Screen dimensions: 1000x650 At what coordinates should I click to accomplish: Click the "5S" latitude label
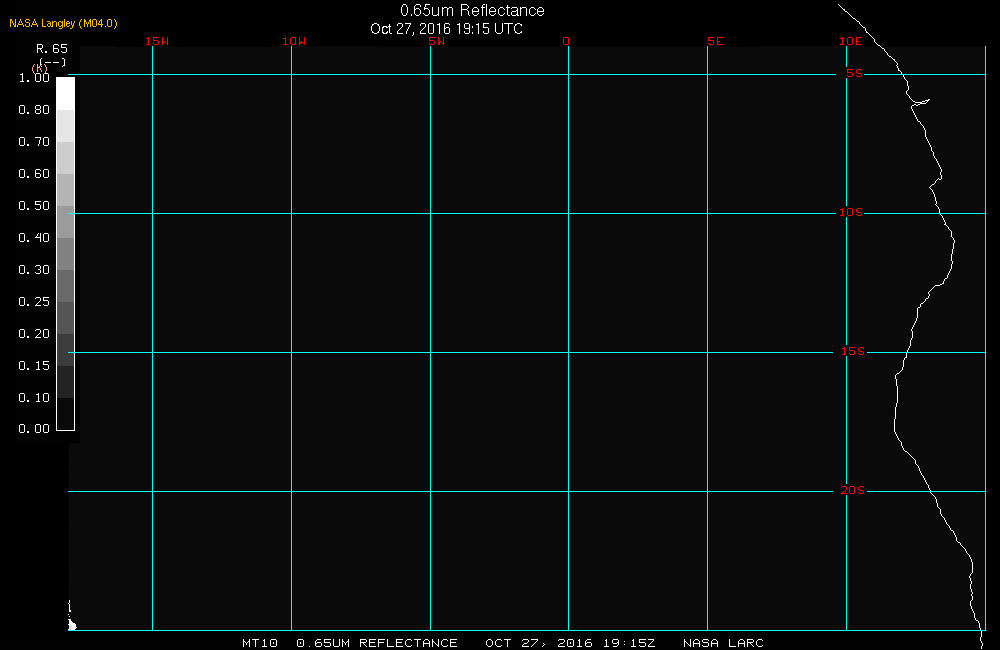[854, 73]
